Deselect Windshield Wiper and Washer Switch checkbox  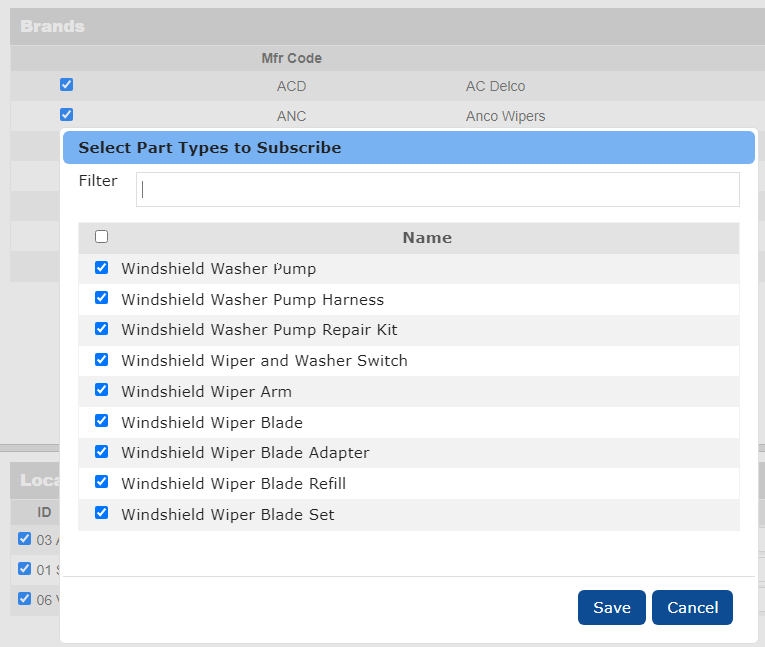pos(101,360)
